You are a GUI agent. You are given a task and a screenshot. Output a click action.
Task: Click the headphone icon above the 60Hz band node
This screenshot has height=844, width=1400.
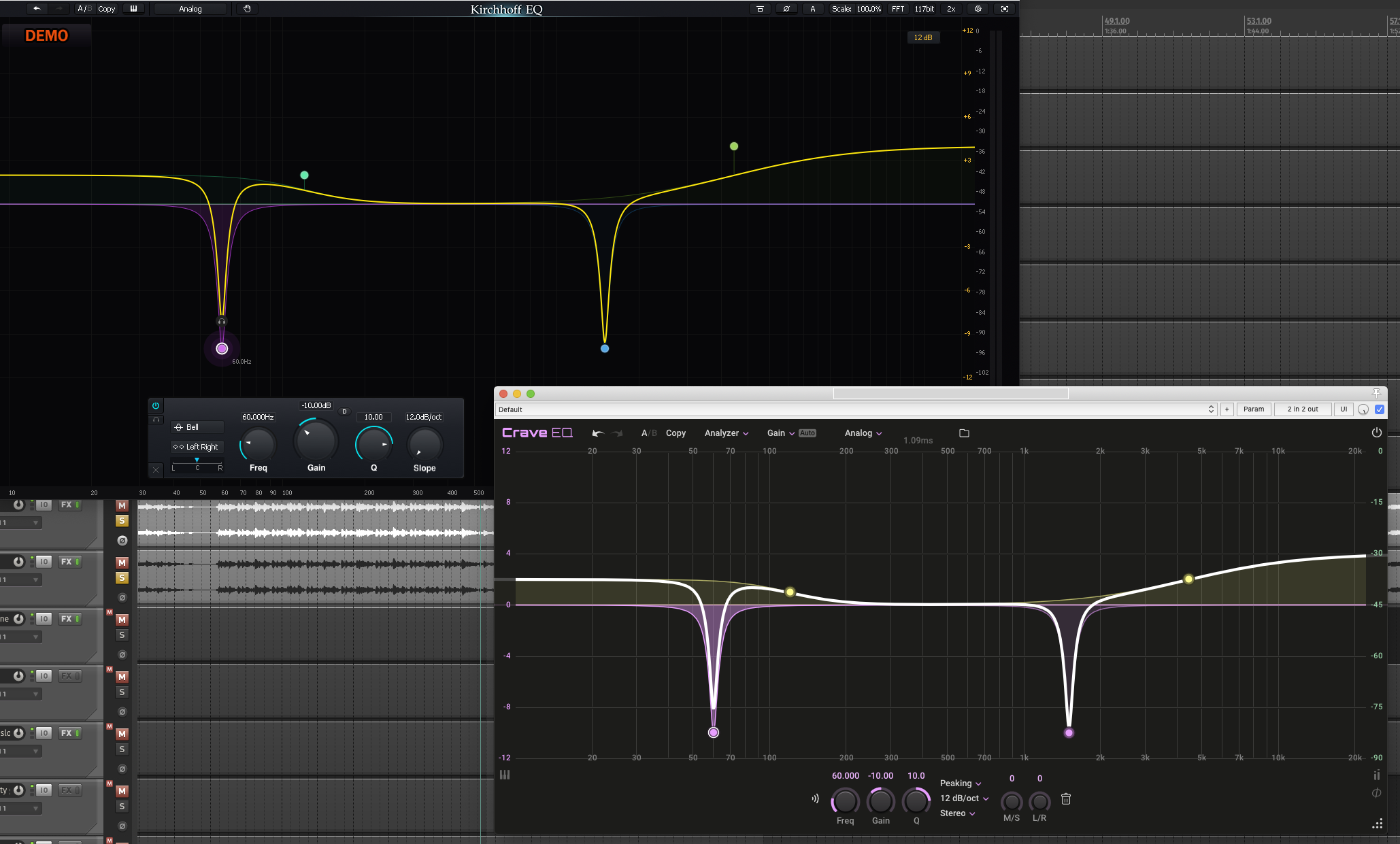[221, 321]
